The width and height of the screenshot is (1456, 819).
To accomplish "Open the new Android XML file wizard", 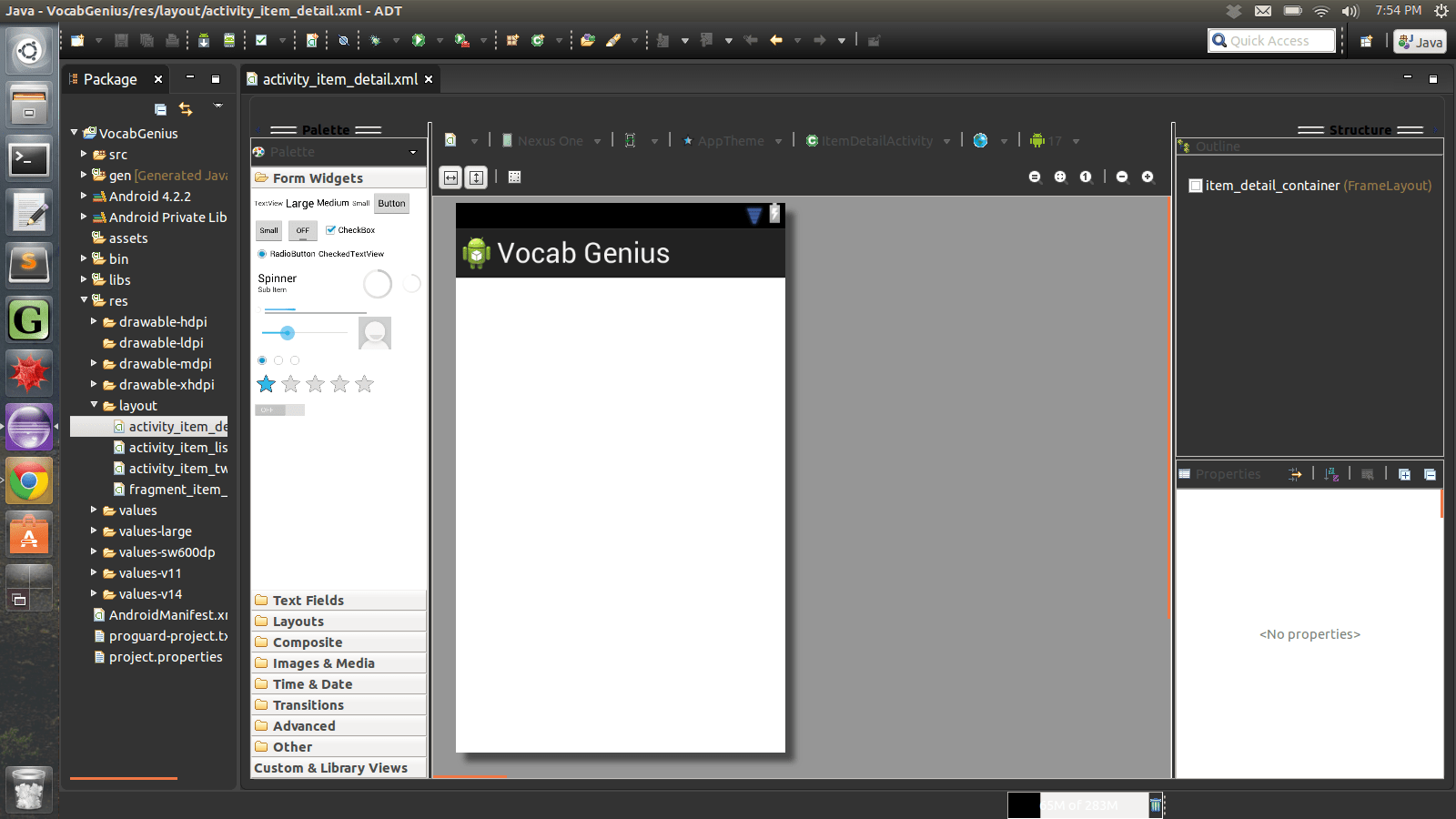I will 312,40.
